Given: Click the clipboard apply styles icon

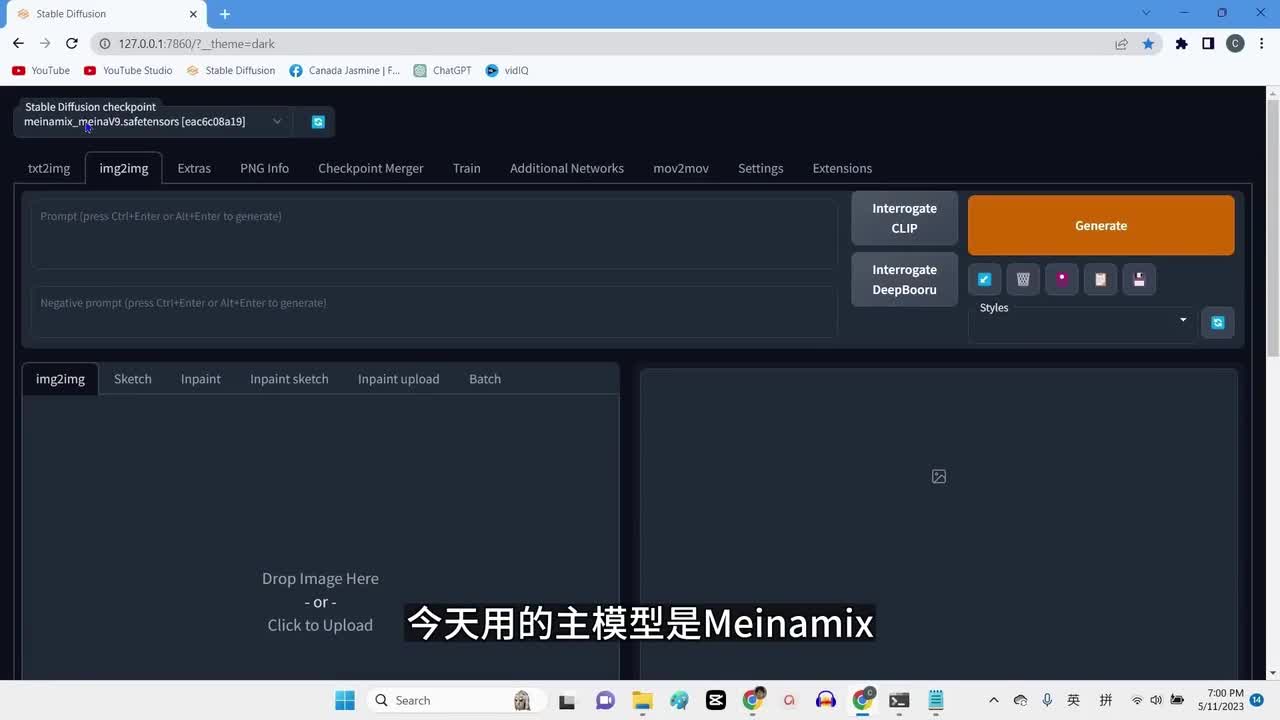Looking at the screenshot, I should click(1100, 280).
